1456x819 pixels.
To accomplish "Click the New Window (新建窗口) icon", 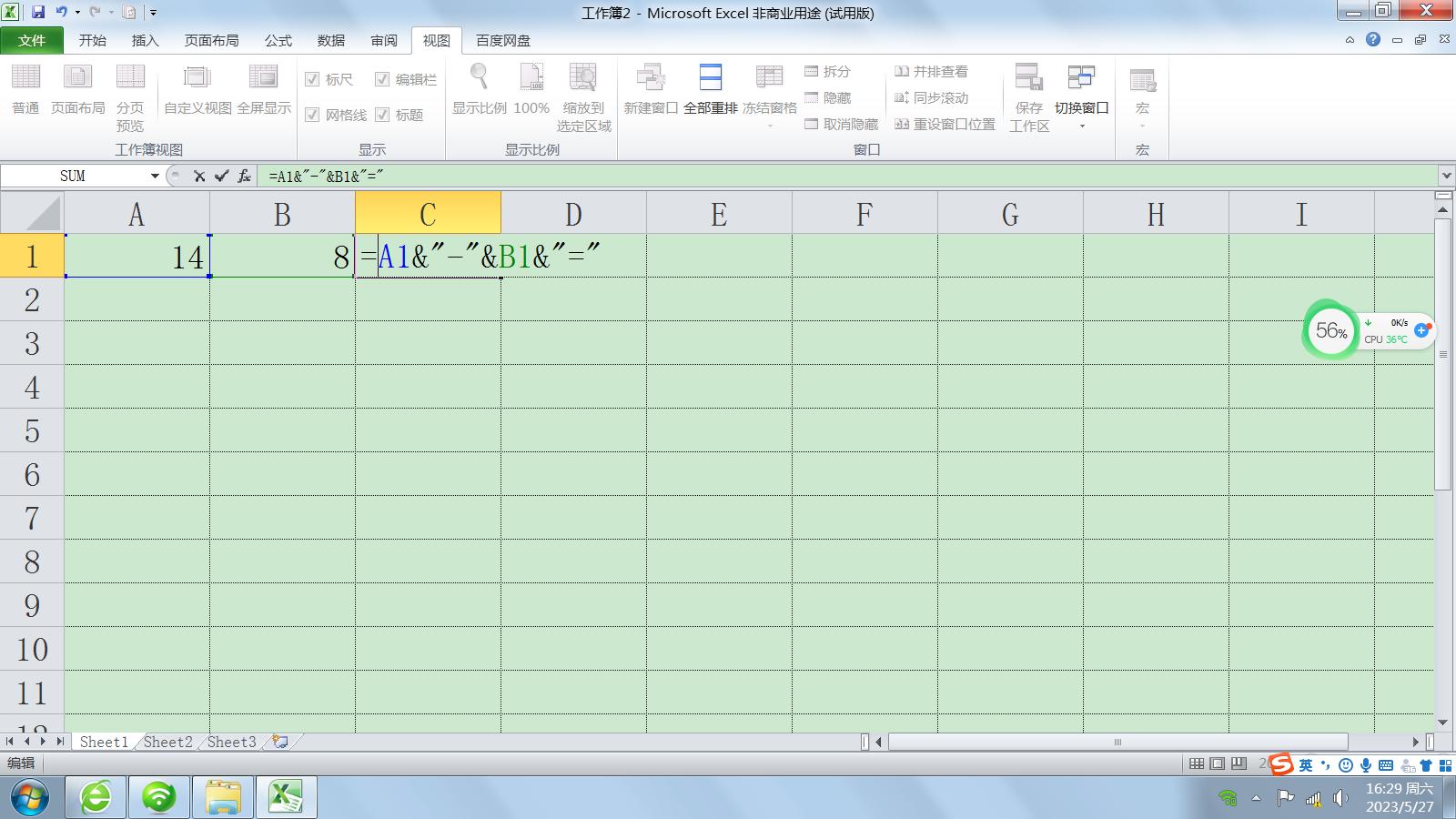I will coord(650,80).
